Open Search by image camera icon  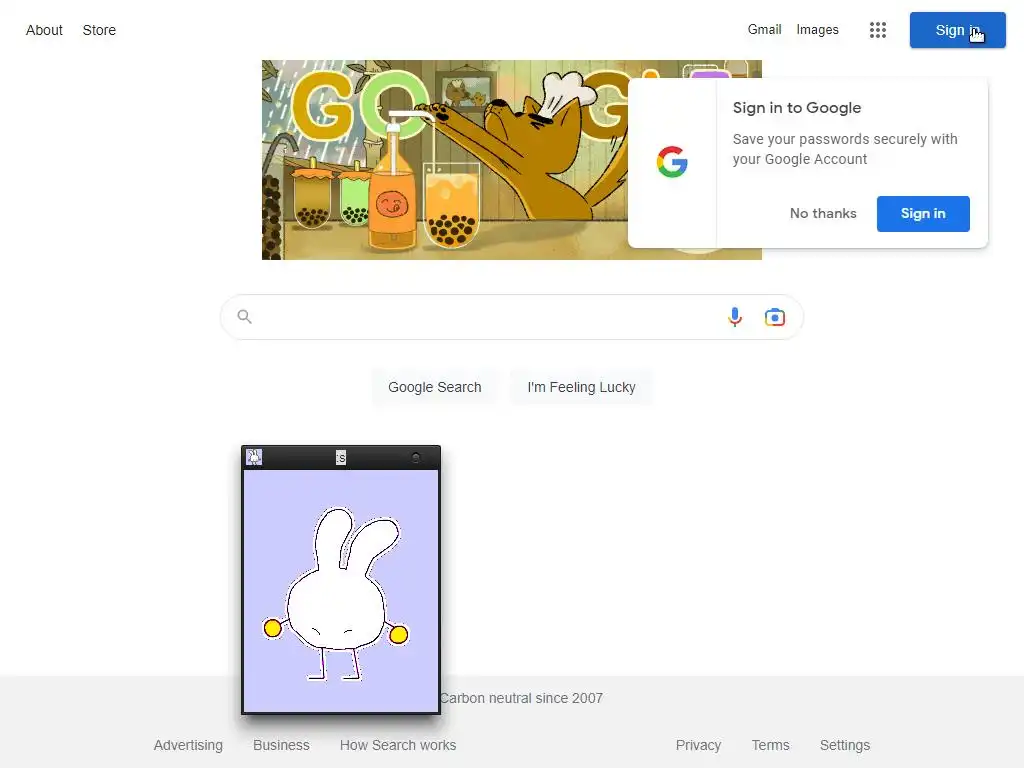tap(775, 317)
